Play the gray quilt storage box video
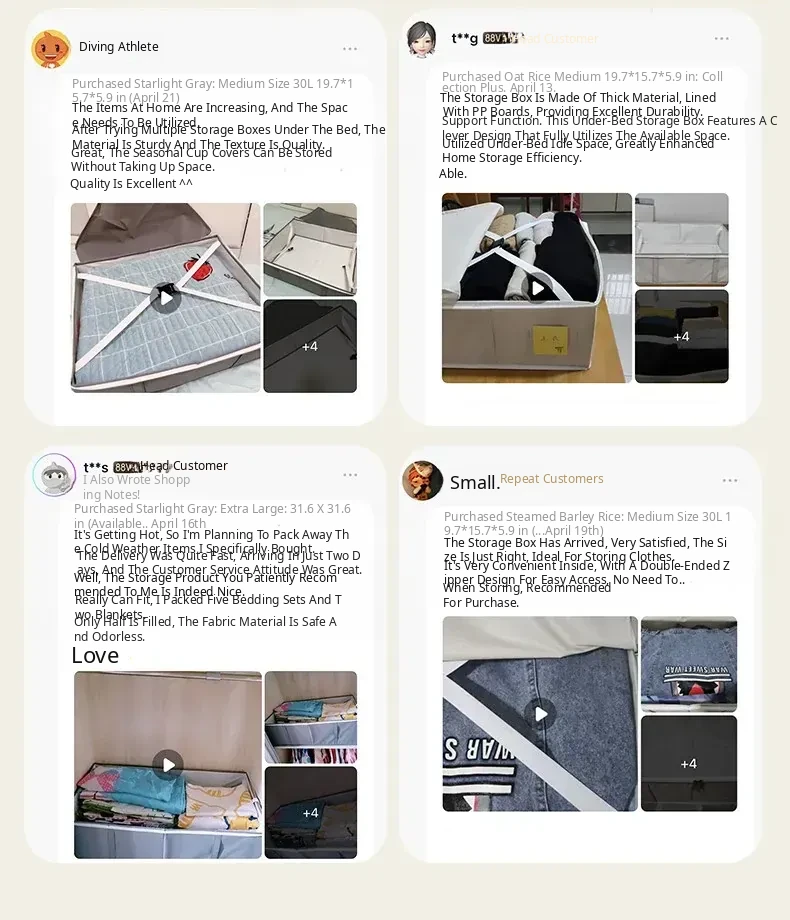Image resolution: width=790 pixels, height=920 pixels. (x=166, y=298)
